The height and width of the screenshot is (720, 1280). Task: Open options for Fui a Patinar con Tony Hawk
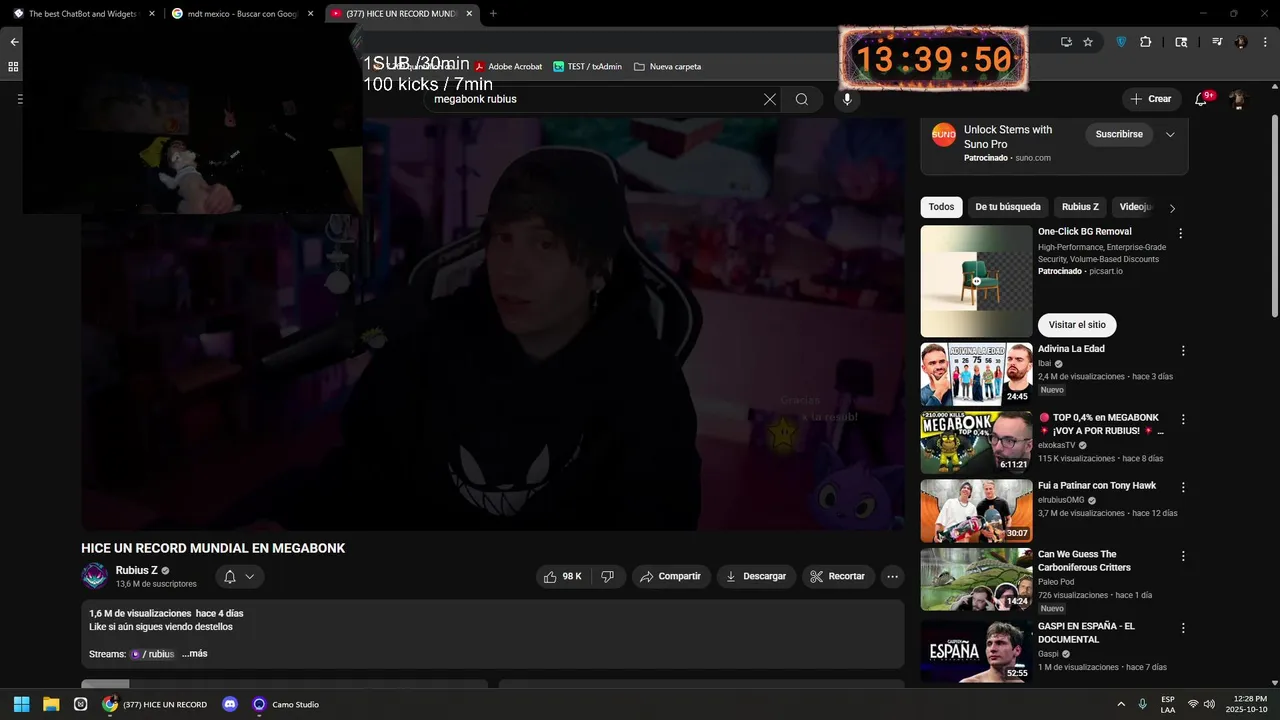(x=1183, y=488)
